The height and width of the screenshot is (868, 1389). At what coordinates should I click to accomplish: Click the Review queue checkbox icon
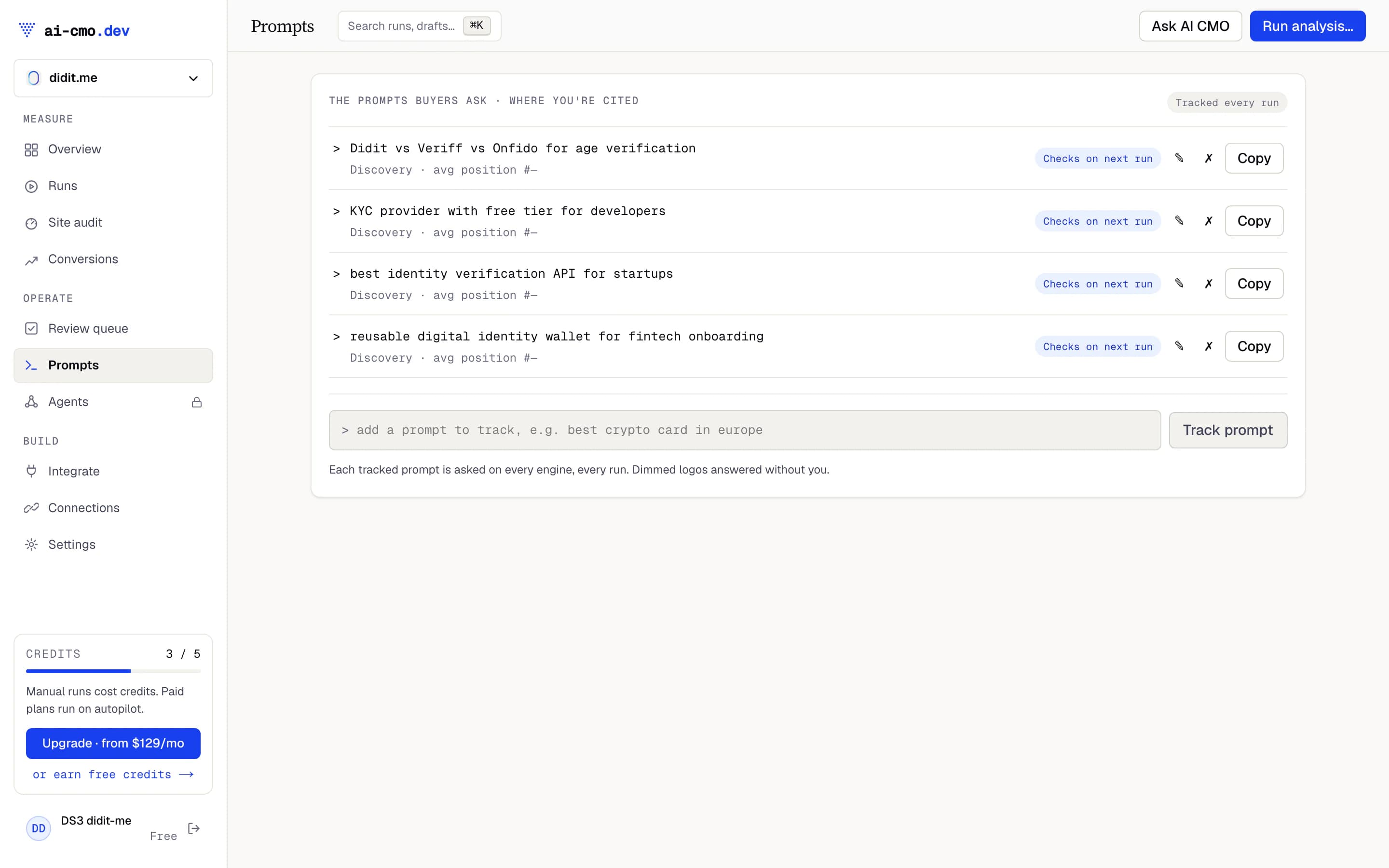(x=31, y=328)
